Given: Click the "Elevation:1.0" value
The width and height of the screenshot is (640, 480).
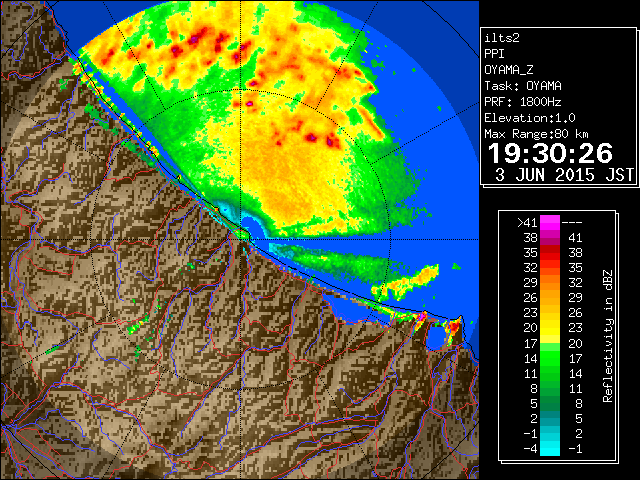Looking at the screenshot, I should coord(530,118).
